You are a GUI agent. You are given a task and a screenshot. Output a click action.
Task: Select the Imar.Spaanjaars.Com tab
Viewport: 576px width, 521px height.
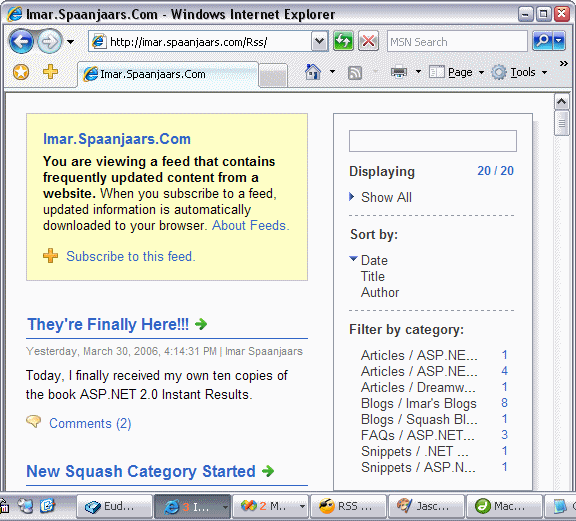(x=168, y=74)
